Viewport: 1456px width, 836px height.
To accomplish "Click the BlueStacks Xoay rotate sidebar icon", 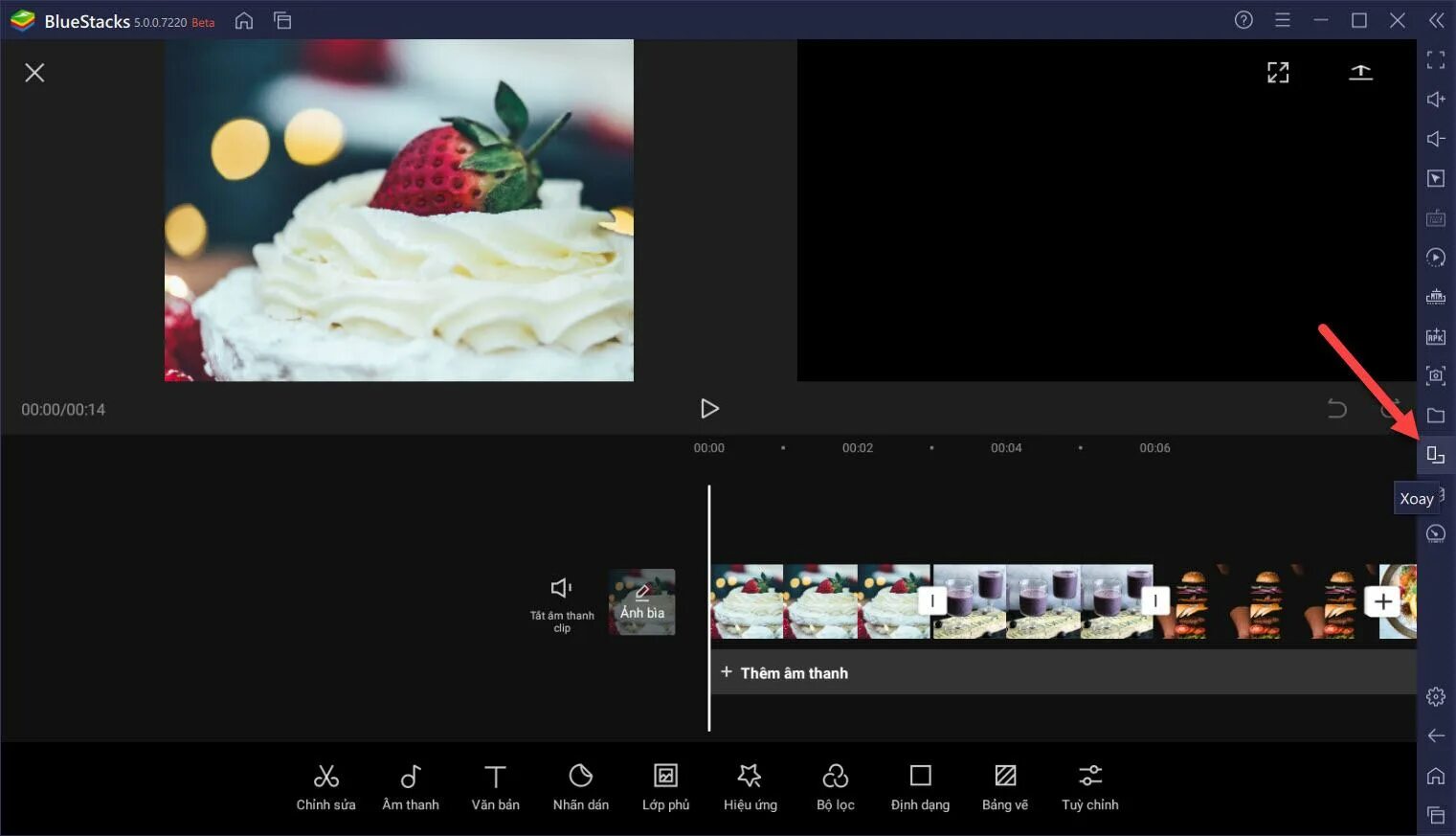I will pyautogui.click(x=1436, y=455).
